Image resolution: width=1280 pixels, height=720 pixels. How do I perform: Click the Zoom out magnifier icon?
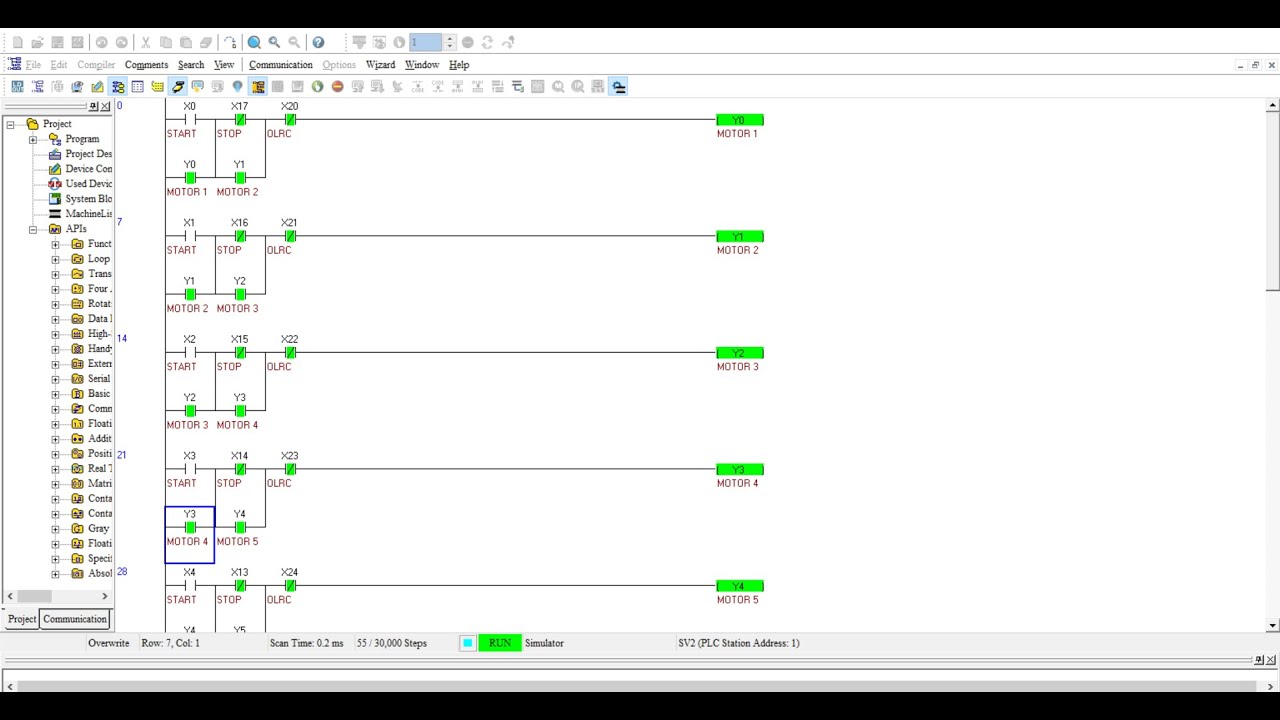click(x=294, y=42)
